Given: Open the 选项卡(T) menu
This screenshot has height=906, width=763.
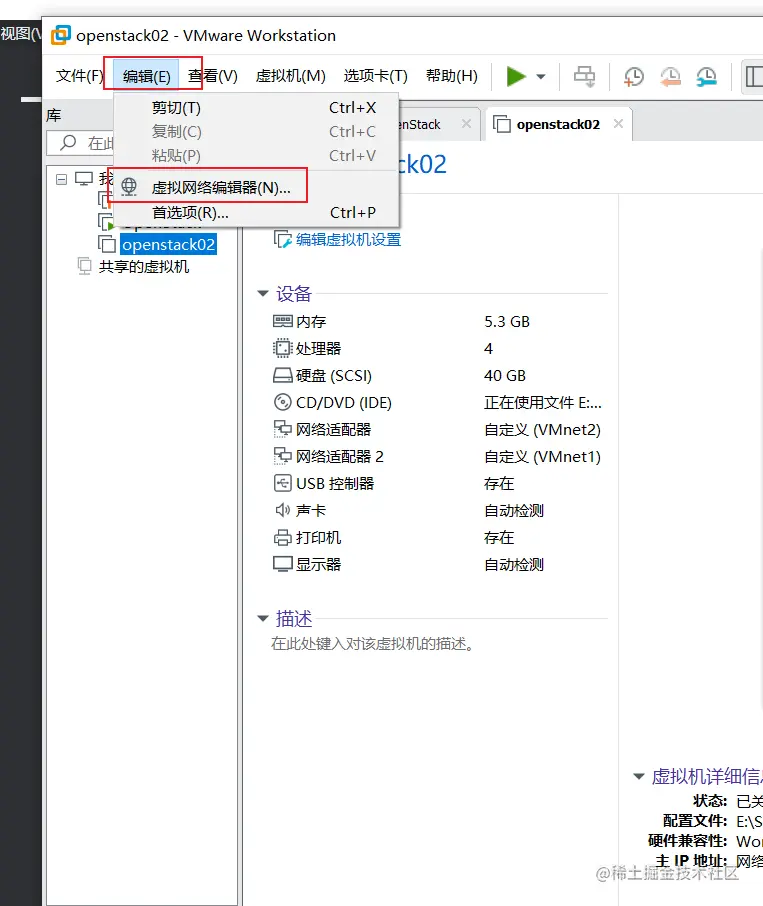Looking at the screenshot, I should [375, 76].
